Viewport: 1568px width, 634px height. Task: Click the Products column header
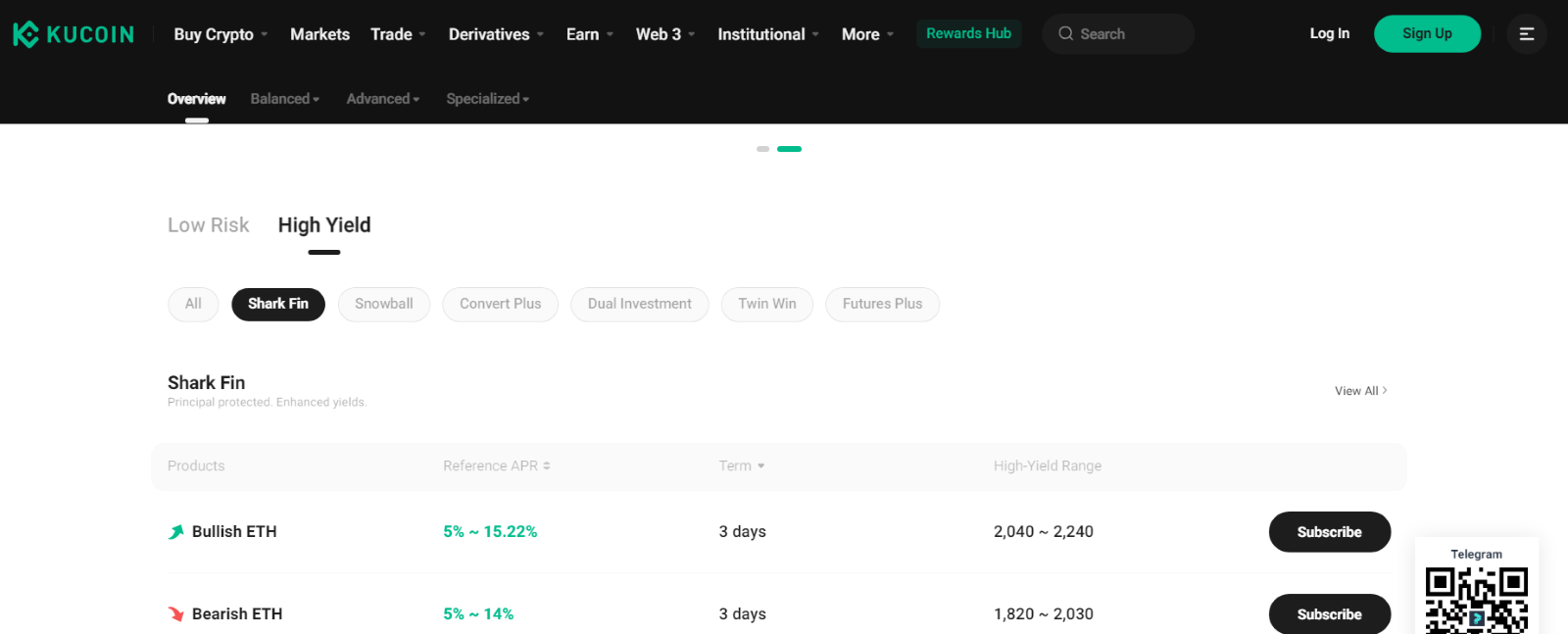point(196,466)
